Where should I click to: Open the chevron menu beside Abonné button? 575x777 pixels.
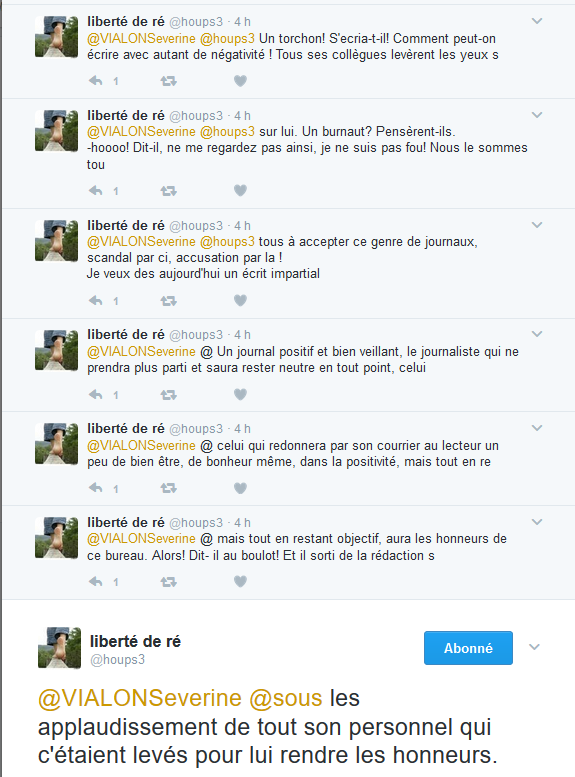click(x=534, y=647)
